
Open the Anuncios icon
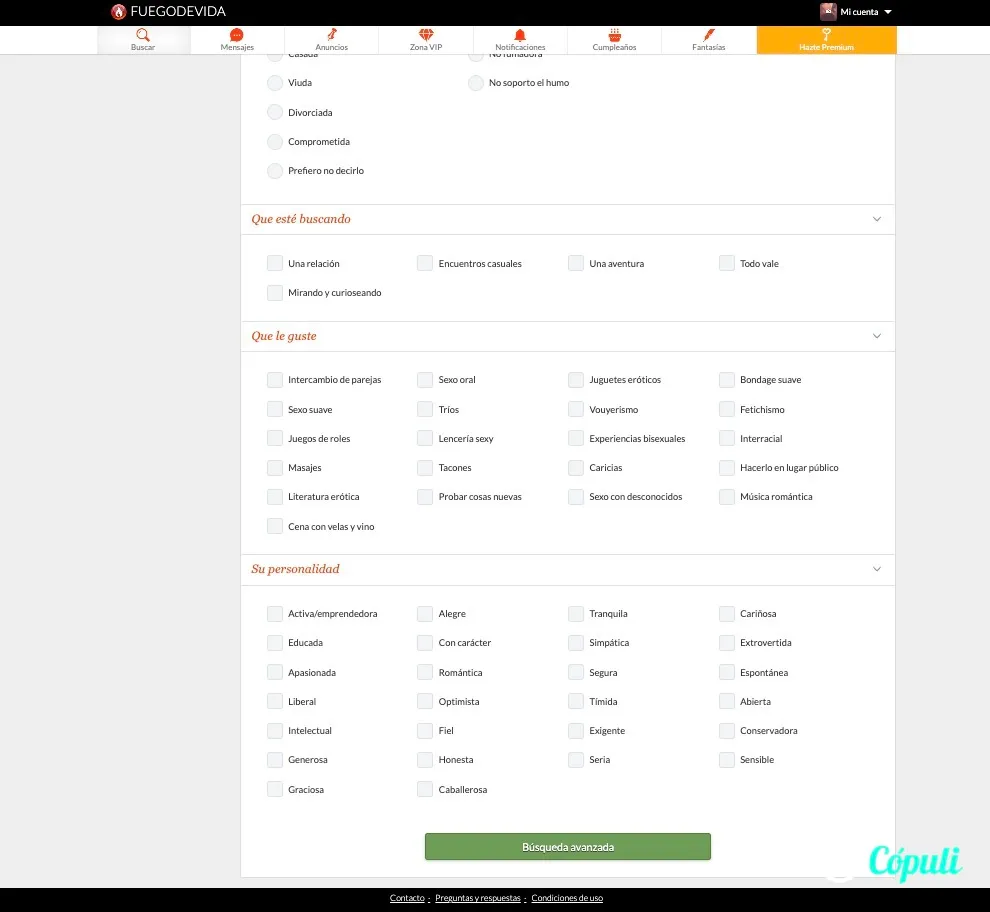point(331,35)
